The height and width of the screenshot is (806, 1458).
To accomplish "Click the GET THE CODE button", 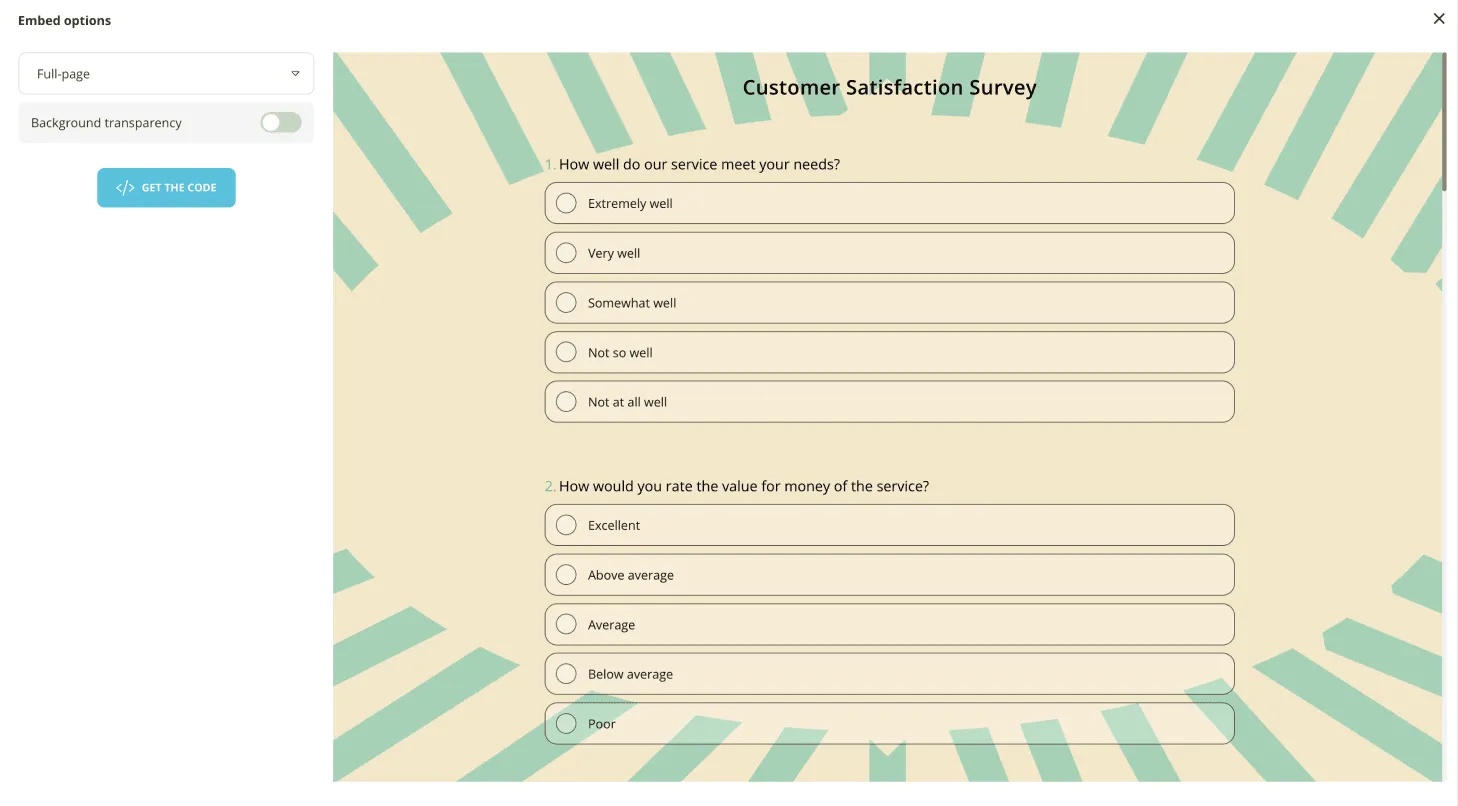I will click(166, 187).
